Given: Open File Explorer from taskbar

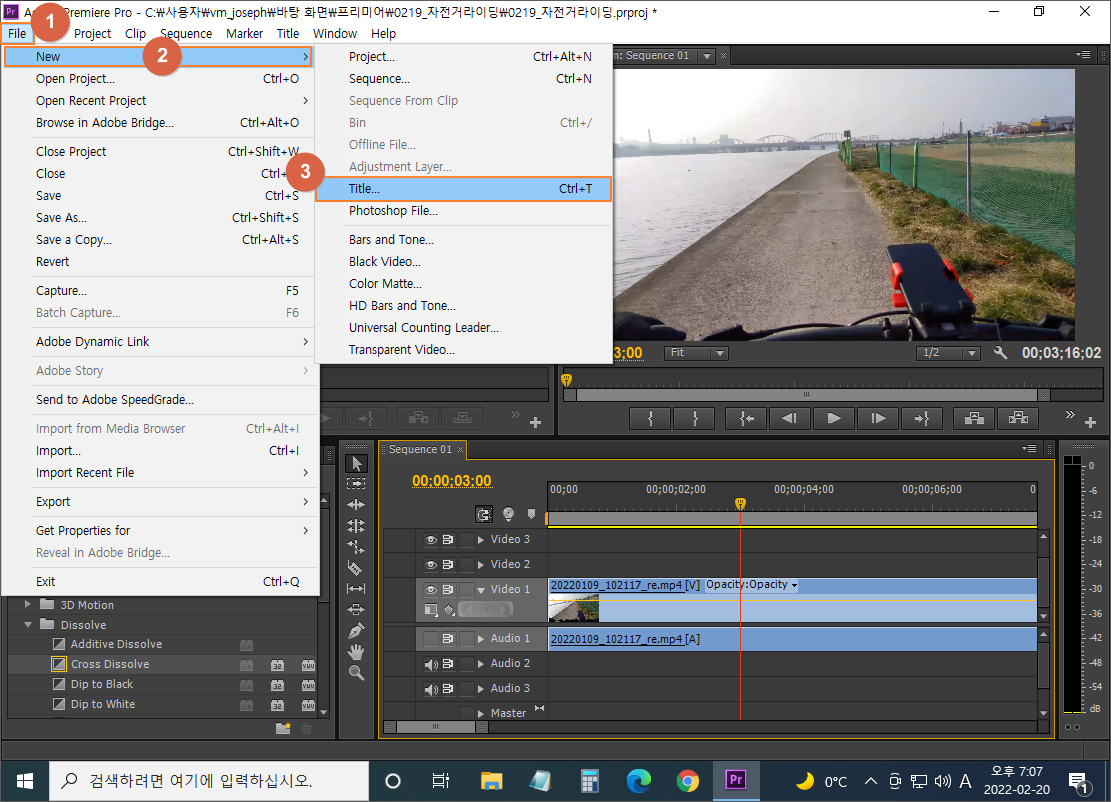Looking at the screenshot, I should point(491,781).
